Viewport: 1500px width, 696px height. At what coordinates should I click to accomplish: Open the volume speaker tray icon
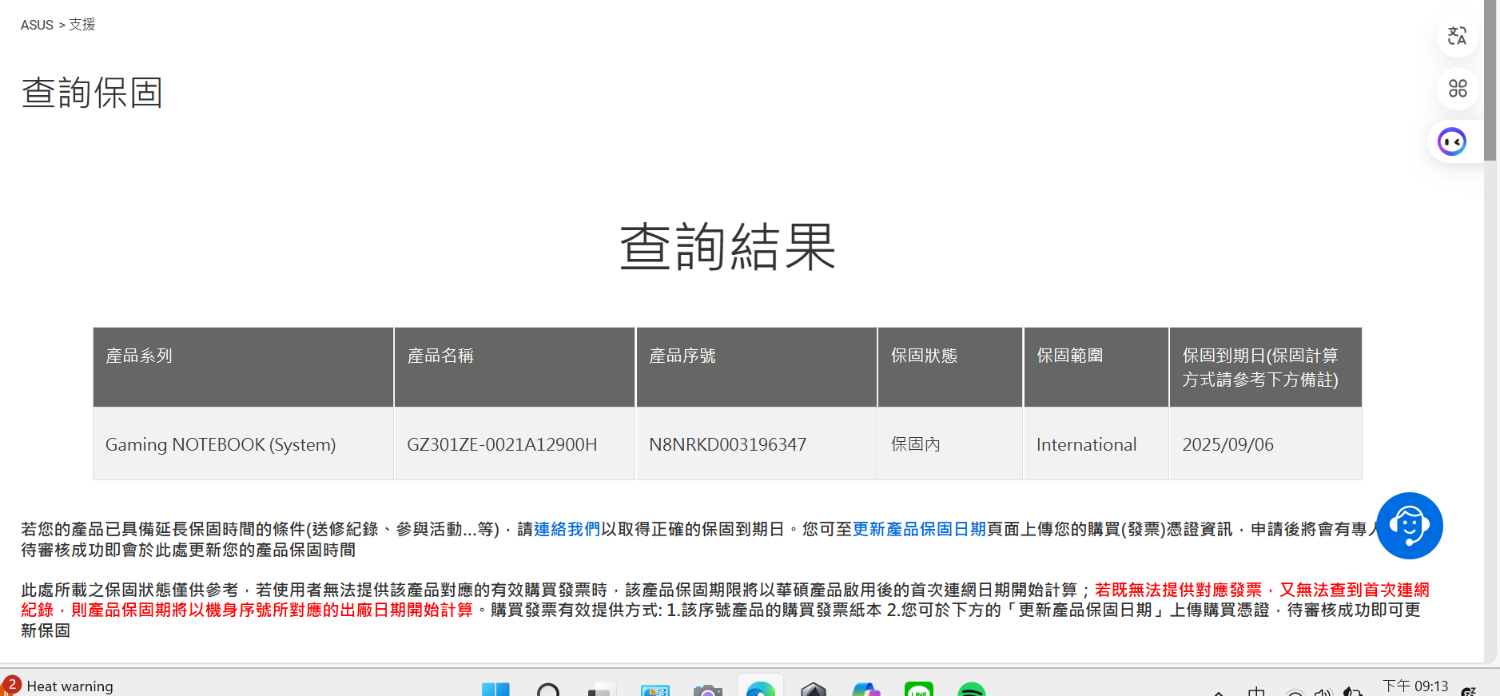[x=1323, y=692]
